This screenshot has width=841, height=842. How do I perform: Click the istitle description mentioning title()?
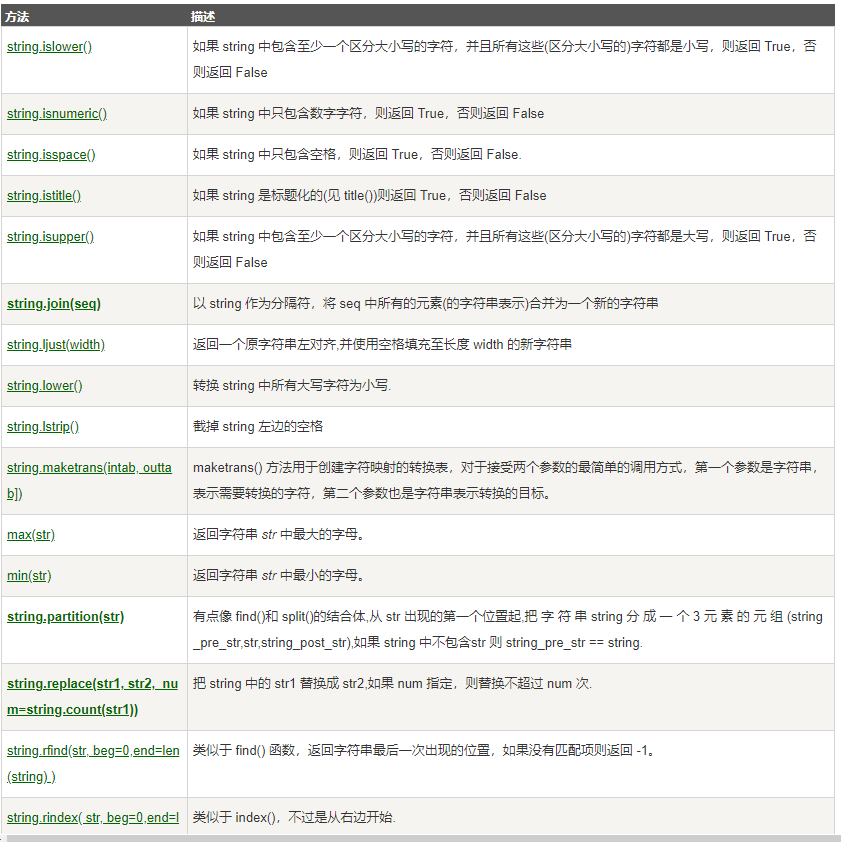369,195
